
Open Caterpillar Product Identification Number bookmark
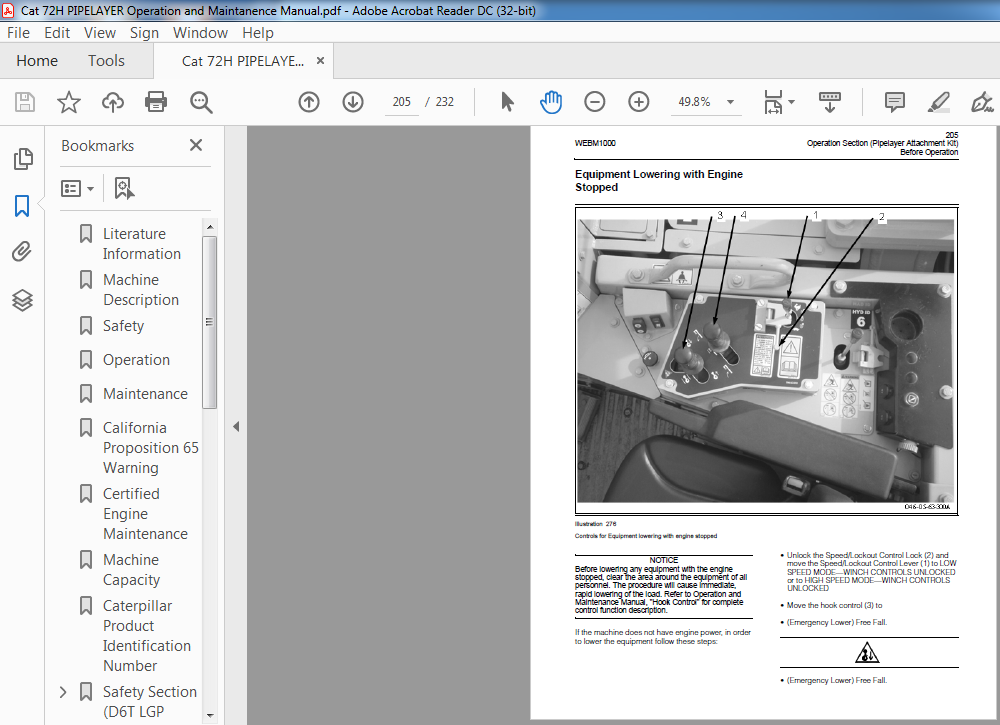(x=147, y=635)
